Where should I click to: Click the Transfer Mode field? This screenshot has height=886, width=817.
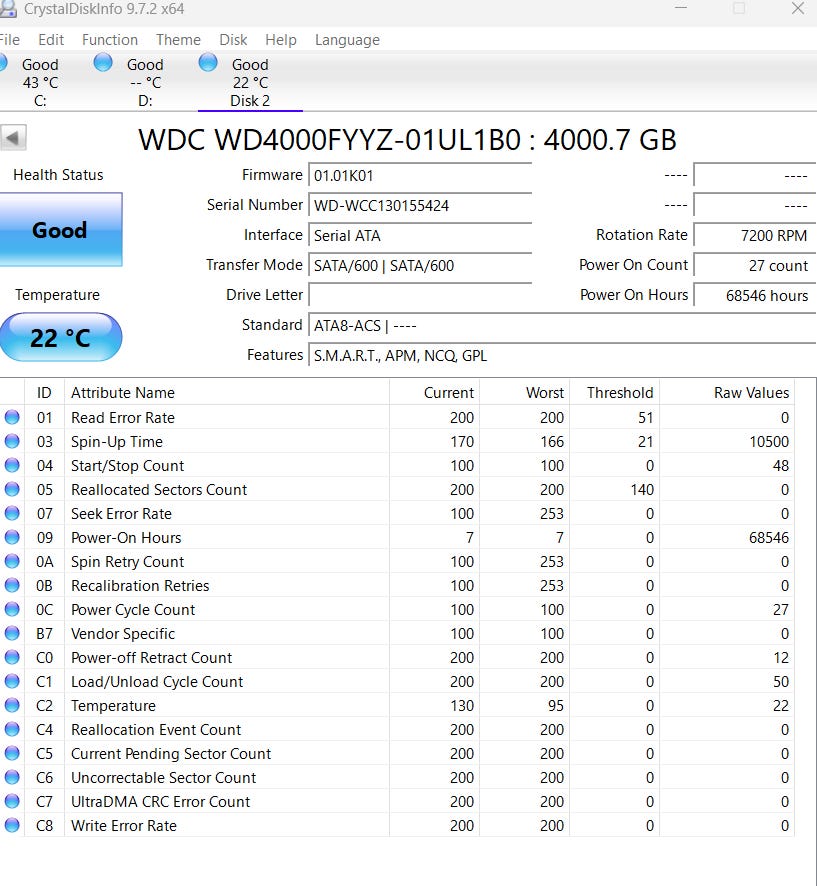click(x=420, y=266)
